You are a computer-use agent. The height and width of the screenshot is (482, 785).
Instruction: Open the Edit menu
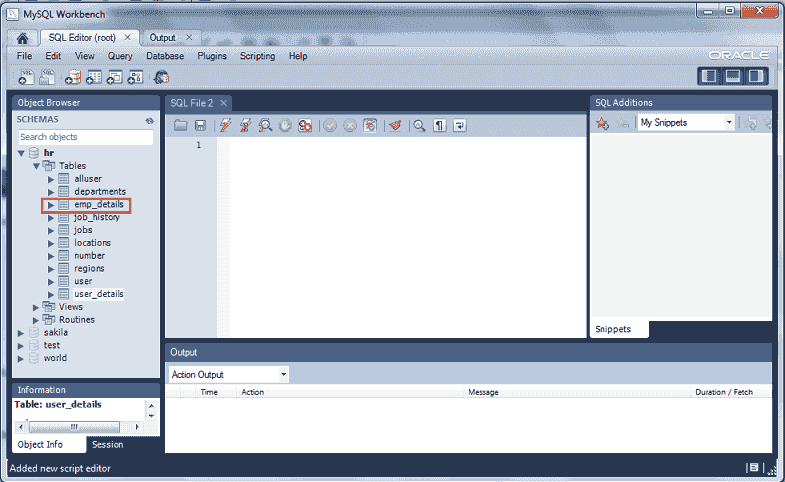pos(53,56)
